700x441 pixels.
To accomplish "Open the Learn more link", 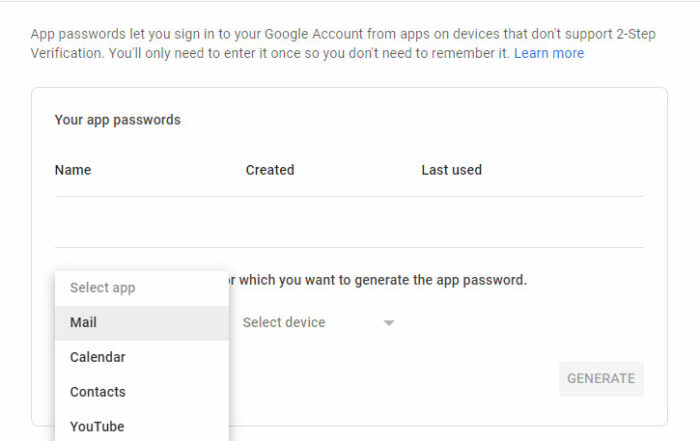I will coord(549,53).
